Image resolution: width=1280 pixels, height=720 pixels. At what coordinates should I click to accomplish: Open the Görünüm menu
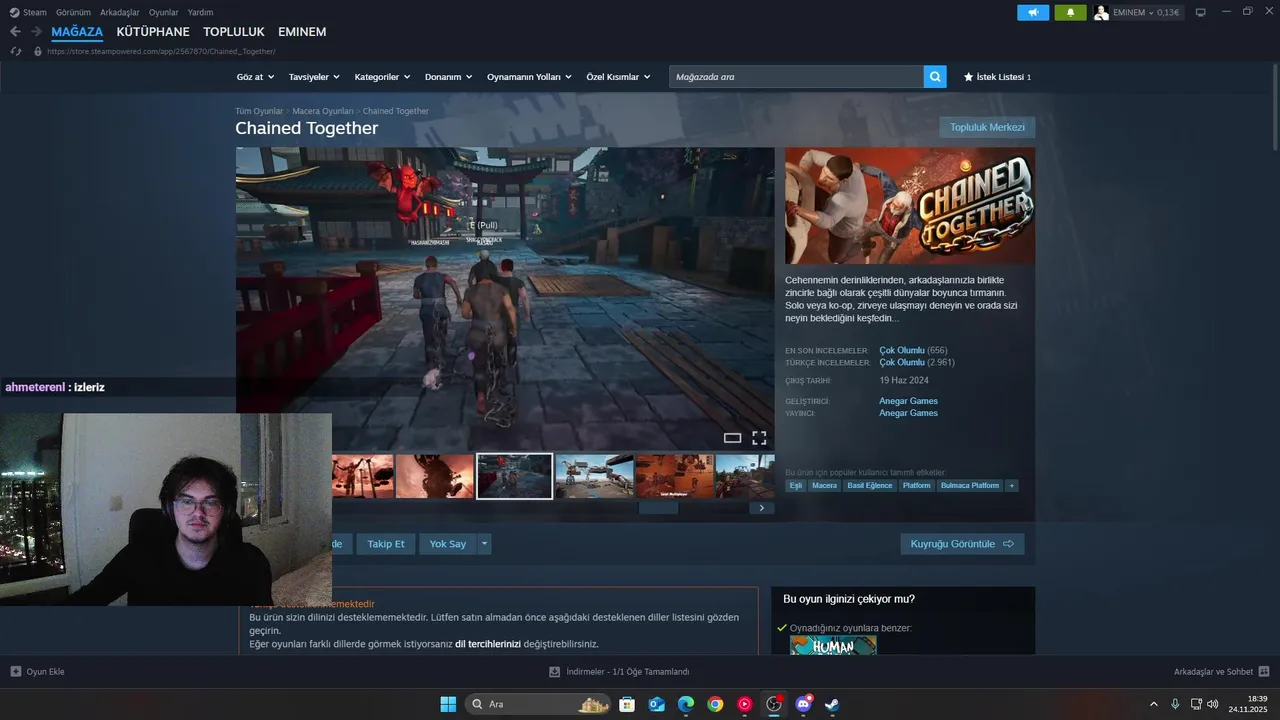pos(73,12)
